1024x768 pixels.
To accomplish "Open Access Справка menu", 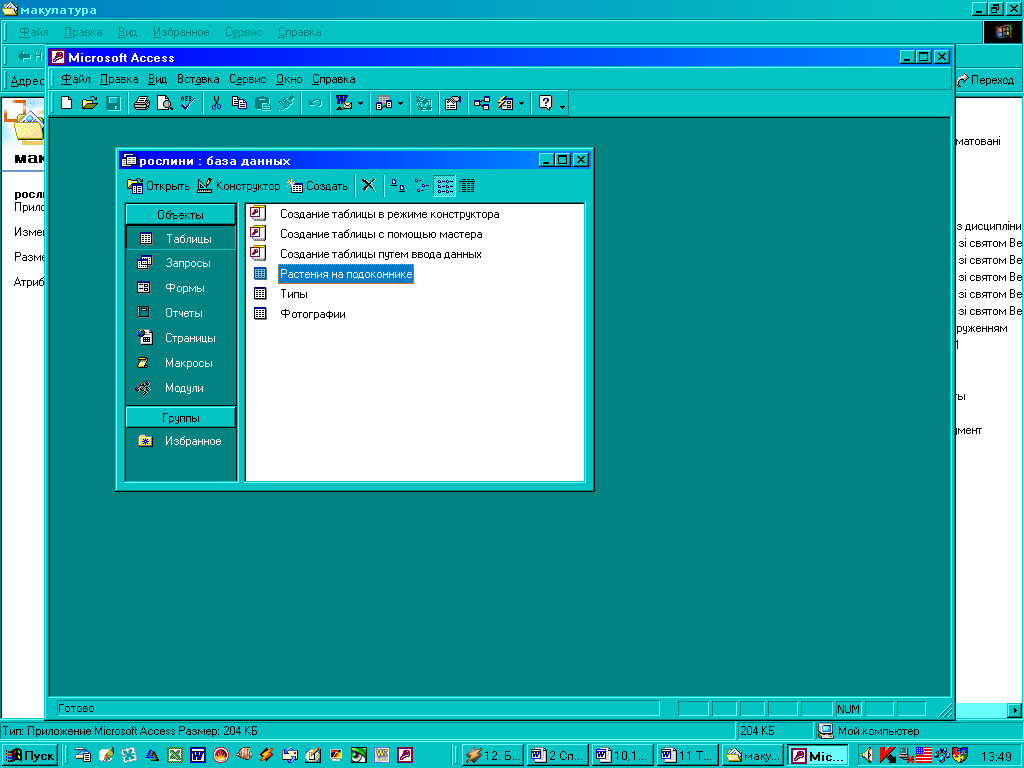I will pos(333,79).
